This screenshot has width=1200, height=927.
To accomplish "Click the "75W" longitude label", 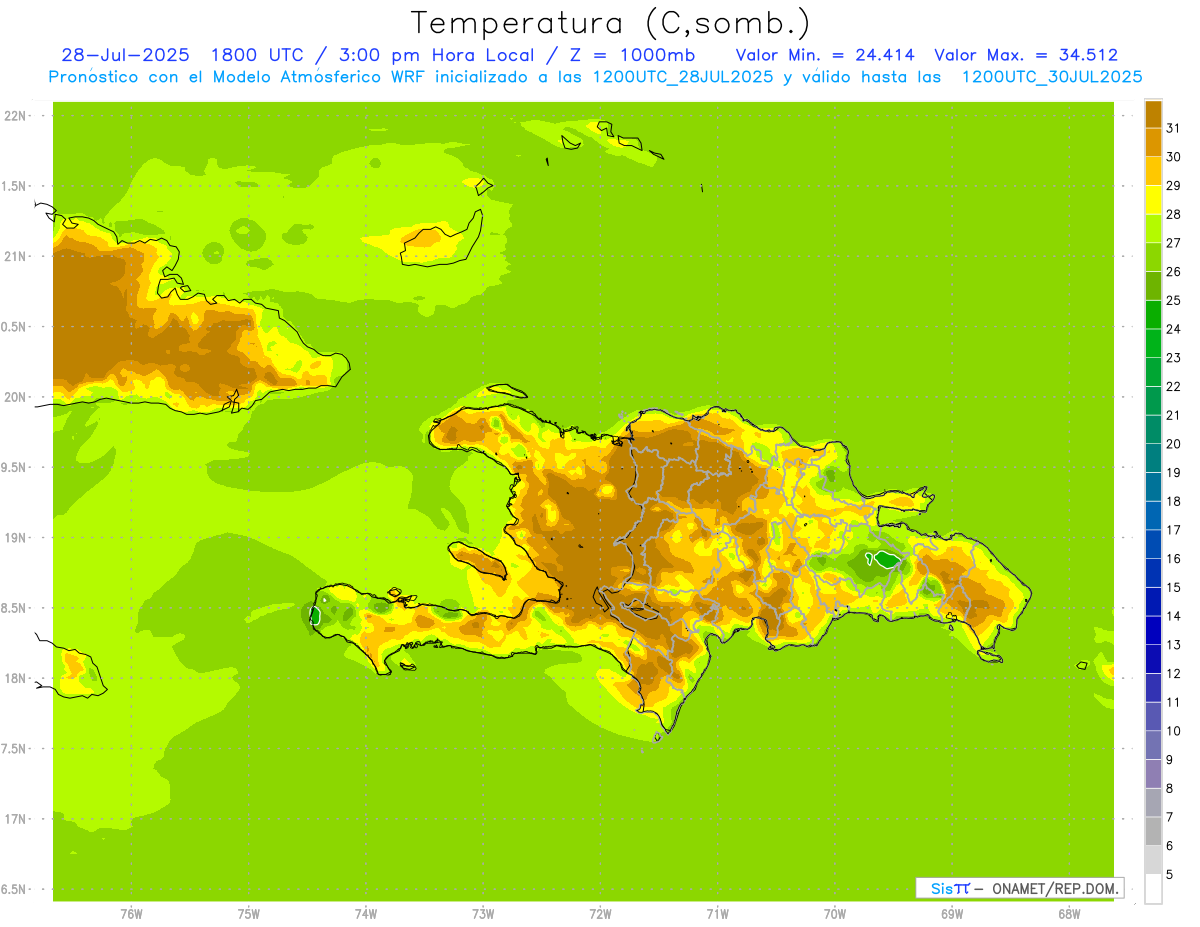I will pyautogui.click(x=249, y=914).
